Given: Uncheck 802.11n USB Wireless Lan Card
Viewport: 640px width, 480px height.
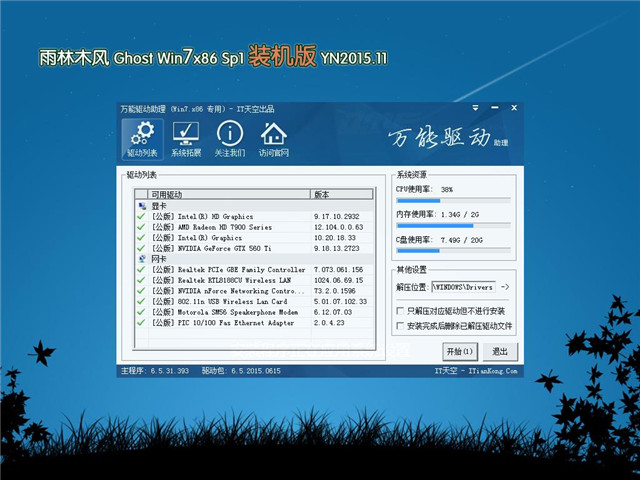Looking at the screenshot, I should 141,301.
